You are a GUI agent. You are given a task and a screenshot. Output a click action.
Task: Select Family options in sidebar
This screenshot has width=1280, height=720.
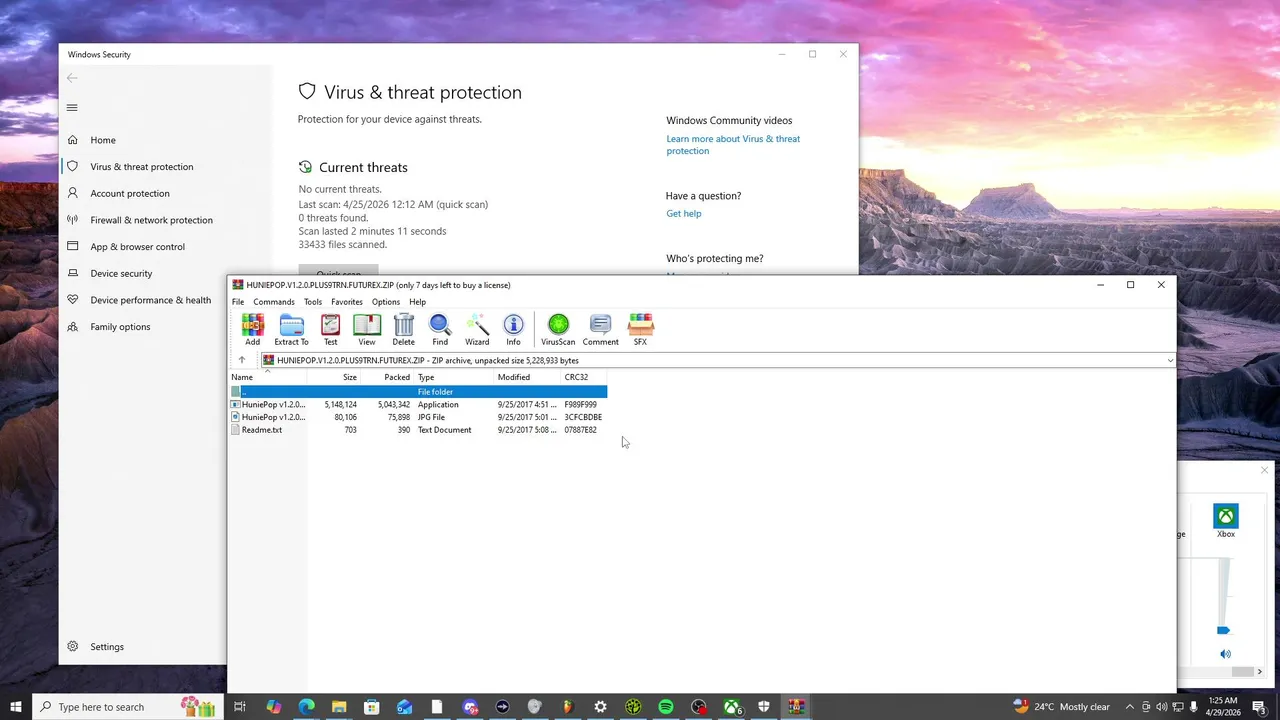pyautogui.click(x=120, y=327)
